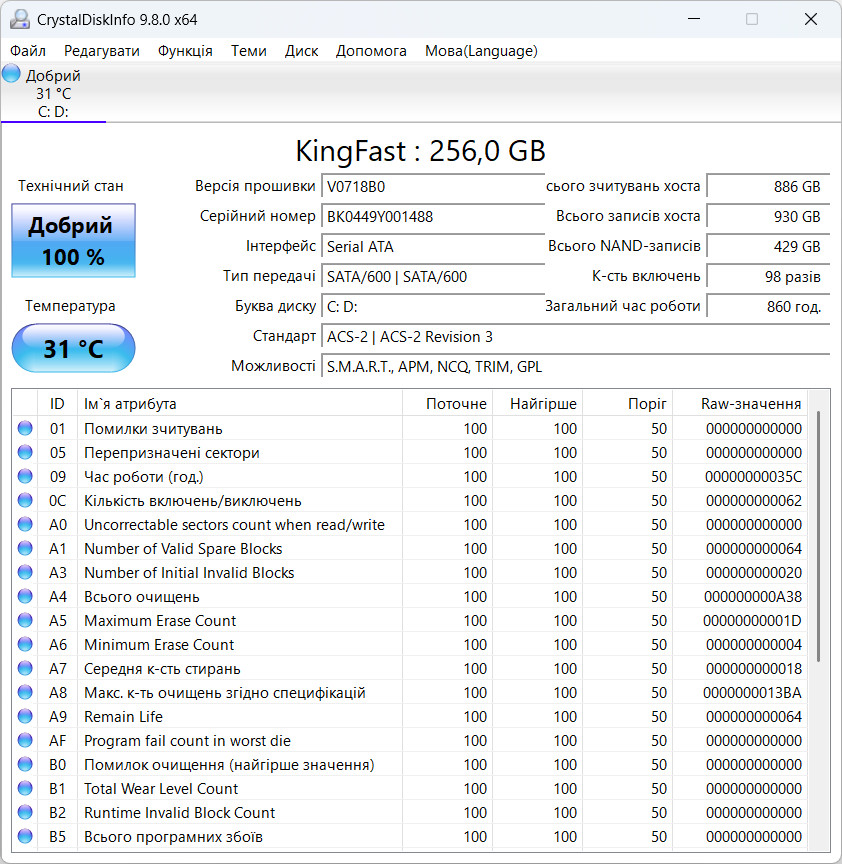Click the attribute list vertical scrollbar thumb

pos(819,536)
